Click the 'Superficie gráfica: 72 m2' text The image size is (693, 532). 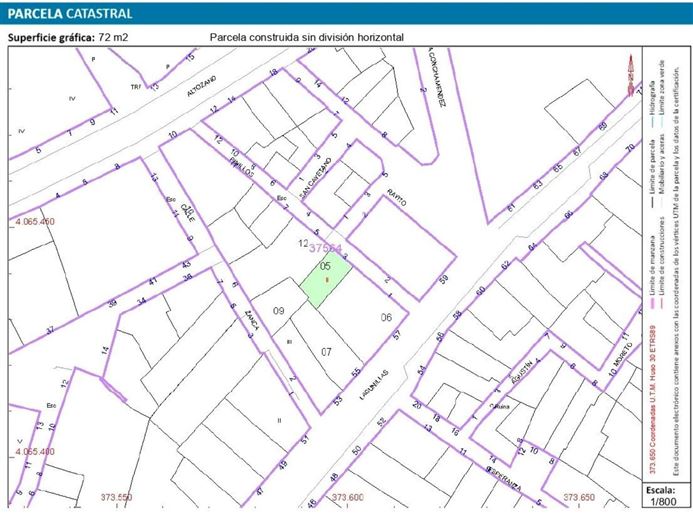pyautogui.click(x=68, y=37)
